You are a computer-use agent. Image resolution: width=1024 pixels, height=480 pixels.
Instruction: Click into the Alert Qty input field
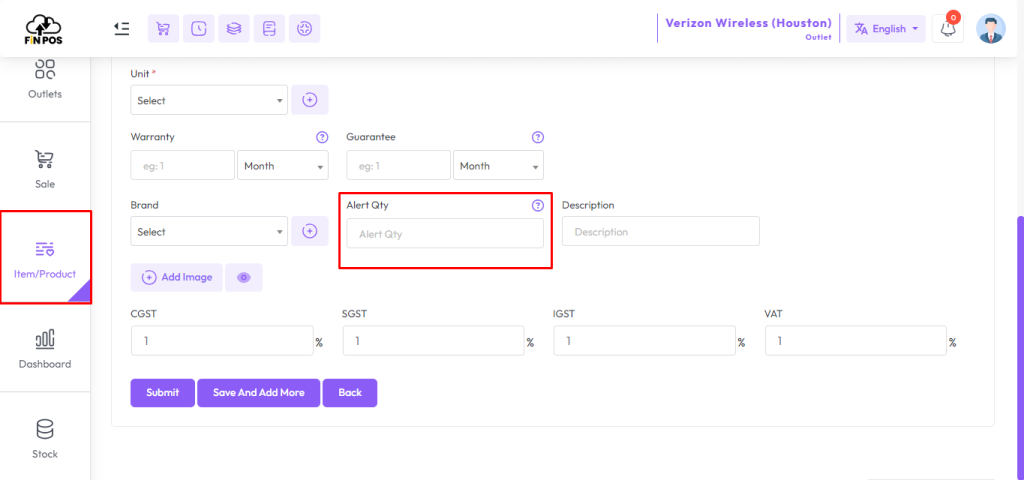(444, 234)
